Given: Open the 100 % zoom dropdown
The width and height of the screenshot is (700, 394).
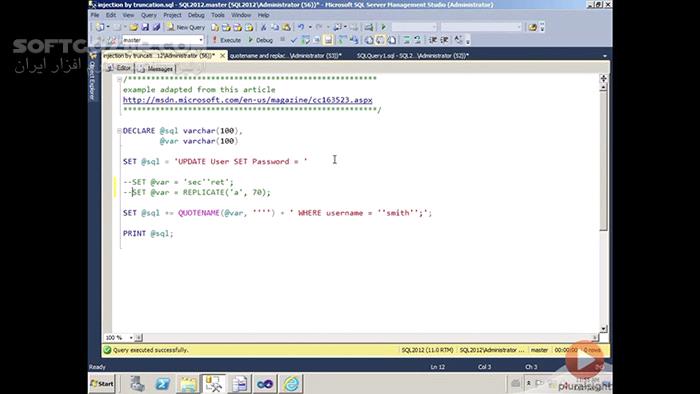Looking at the screenshot, I should coord(131,338).
